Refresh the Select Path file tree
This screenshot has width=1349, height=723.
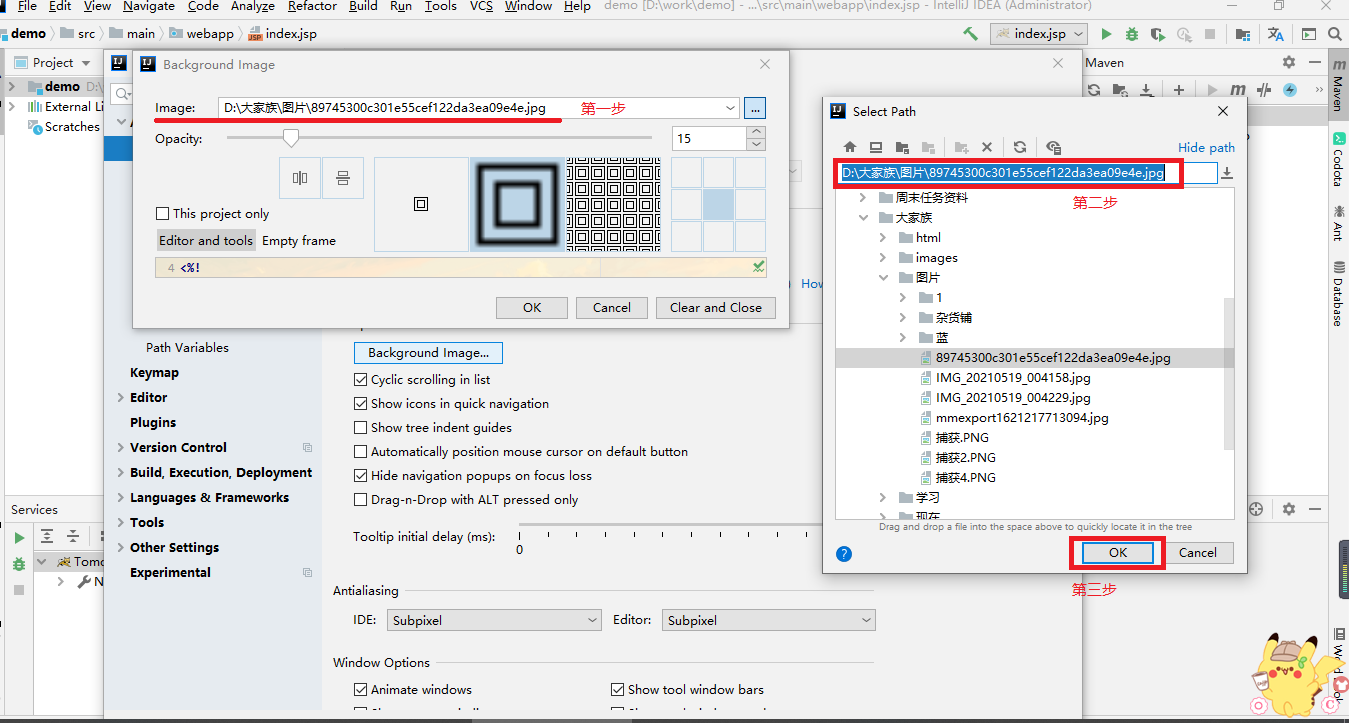tap(1020, 147)
